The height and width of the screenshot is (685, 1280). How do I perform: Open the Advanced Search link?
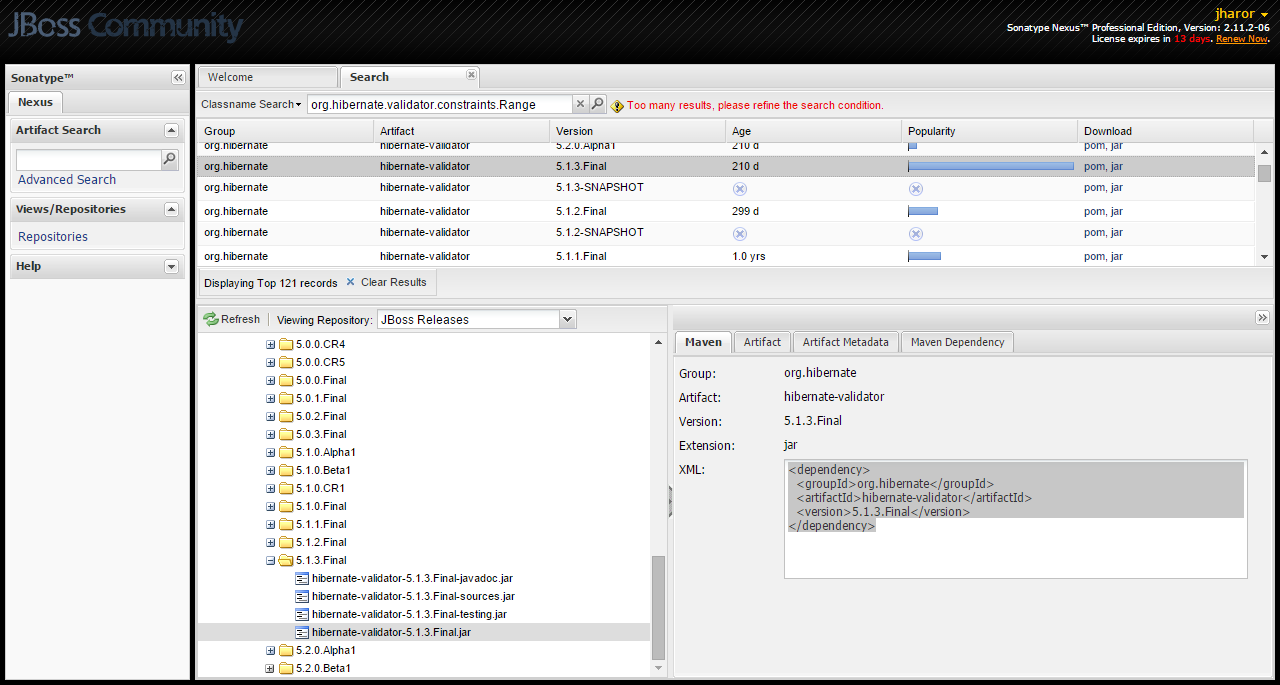[67, 180]
